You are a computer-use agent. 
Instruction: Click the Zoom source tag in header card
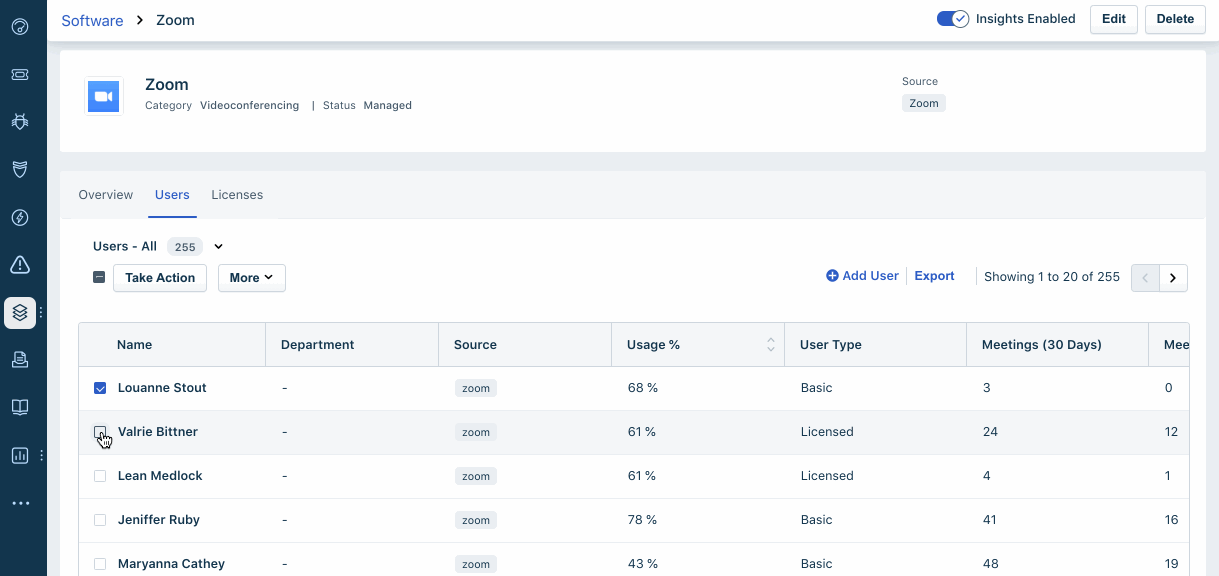pos(924,103)
